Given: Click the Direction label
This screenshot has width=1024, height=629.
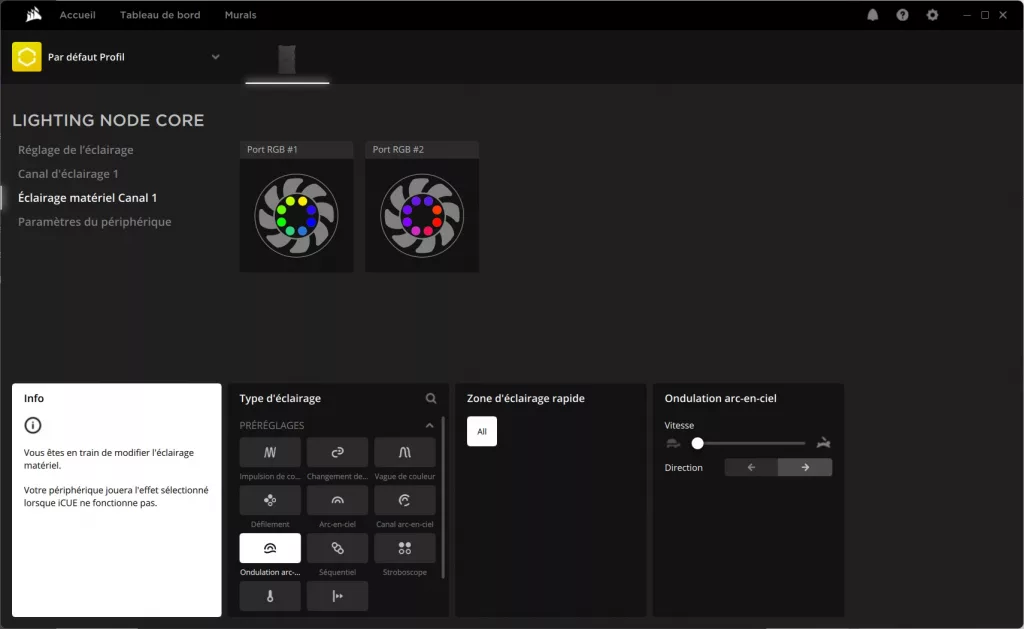Looking at the screenshot, I should [684, 468].
